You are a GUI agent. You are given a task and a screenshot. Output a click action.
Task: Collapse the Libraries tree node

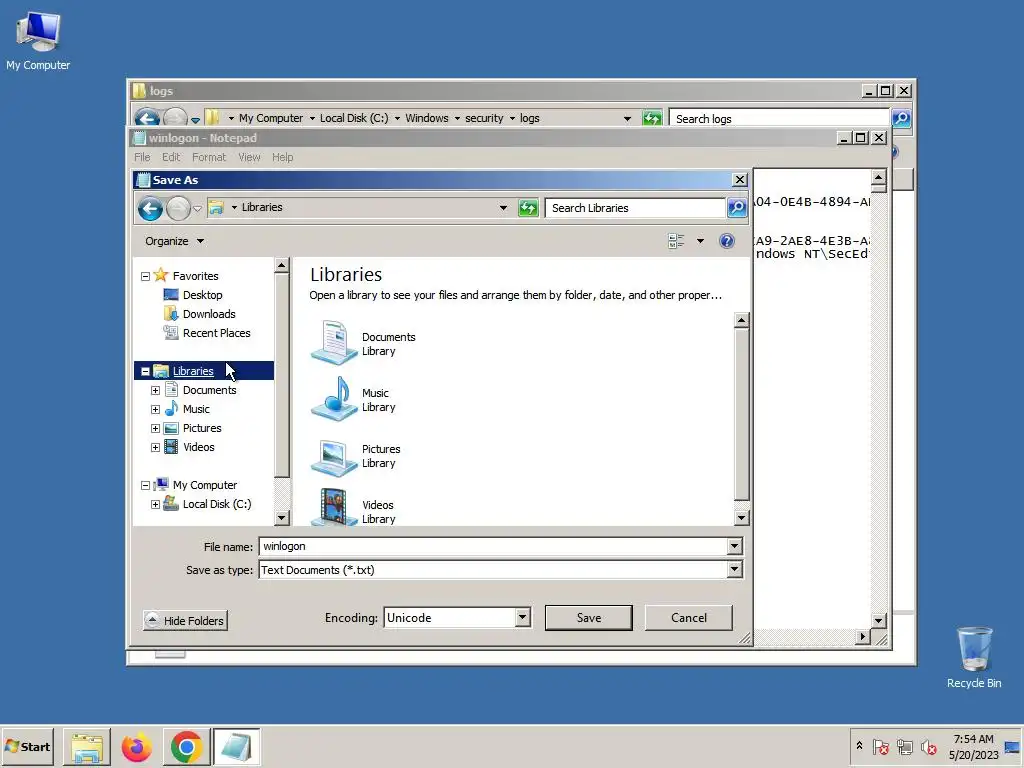pos(145,372)
